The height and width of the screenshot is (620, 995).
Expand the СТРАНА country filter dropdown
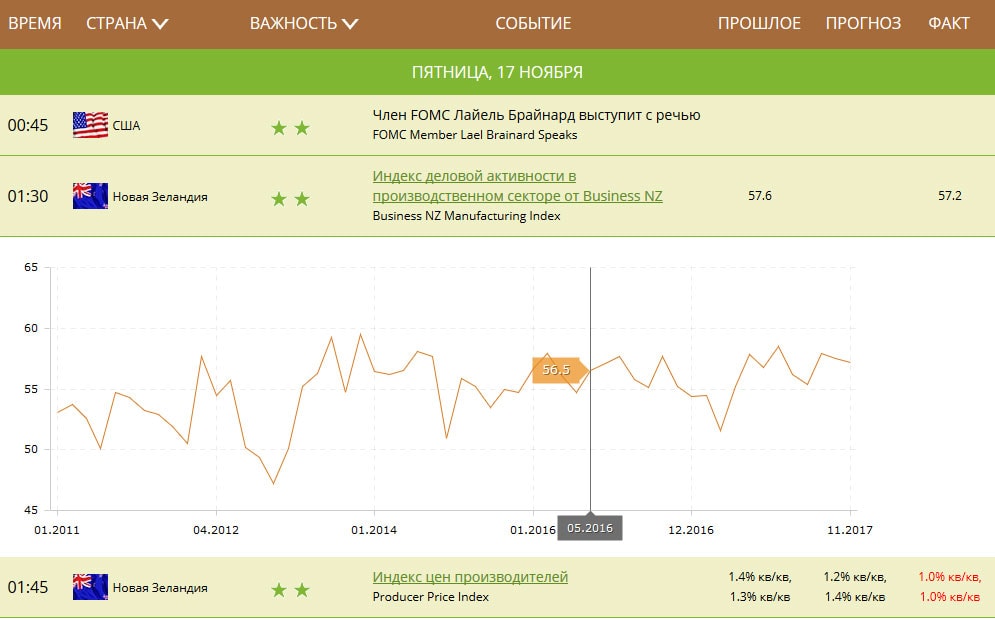127,23
